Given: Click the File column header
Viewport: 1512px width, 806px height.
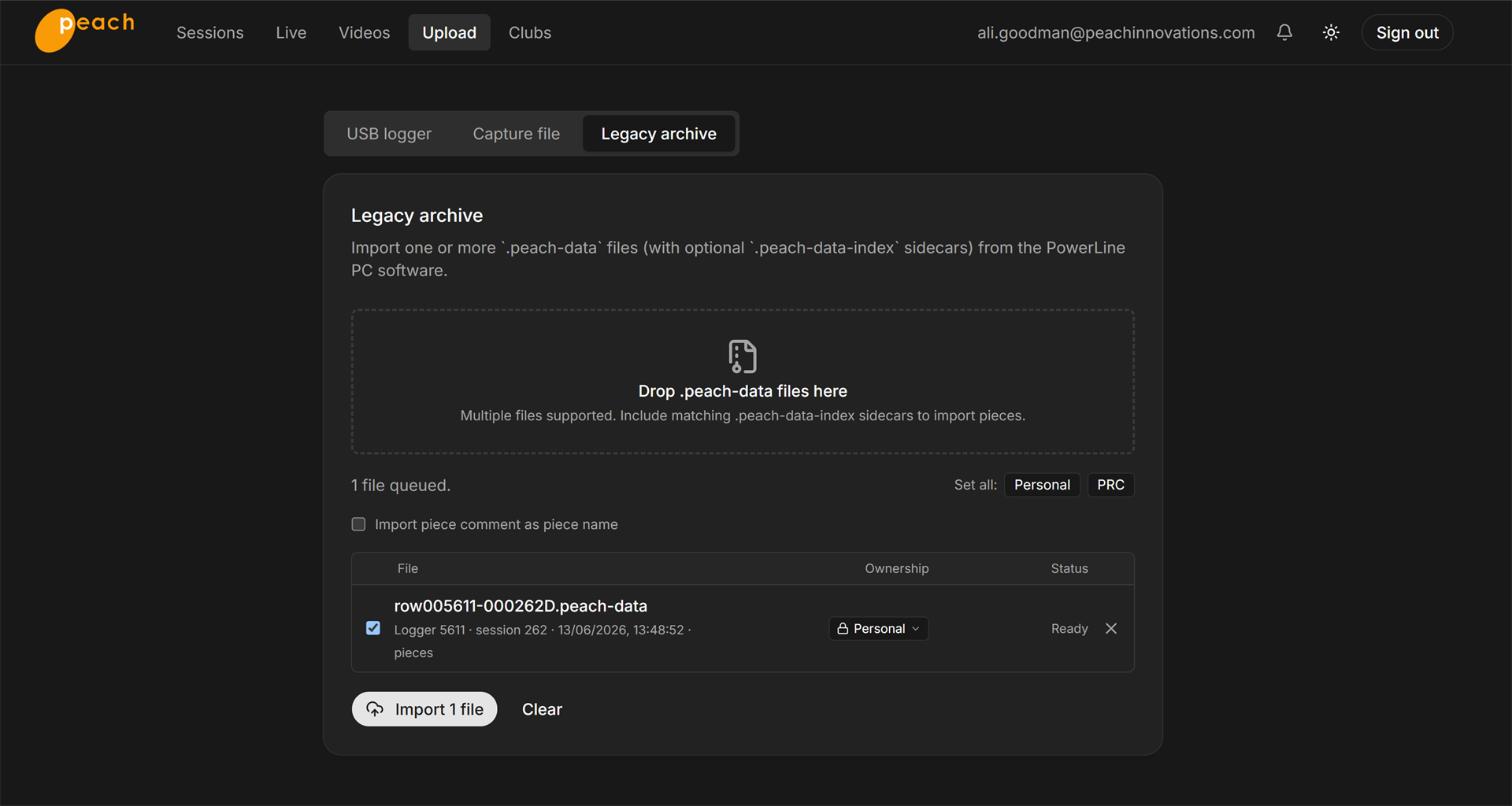Looking at the screenshot, I should tap(408, 568).
